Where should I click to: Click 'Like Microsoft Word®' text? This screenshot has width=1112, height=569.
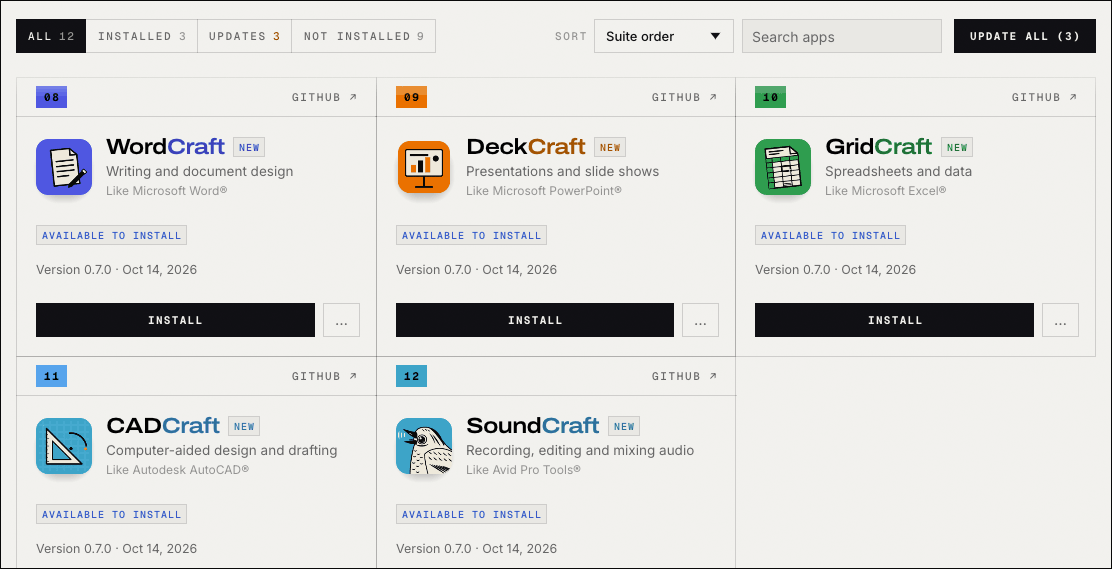click(167, 191)
